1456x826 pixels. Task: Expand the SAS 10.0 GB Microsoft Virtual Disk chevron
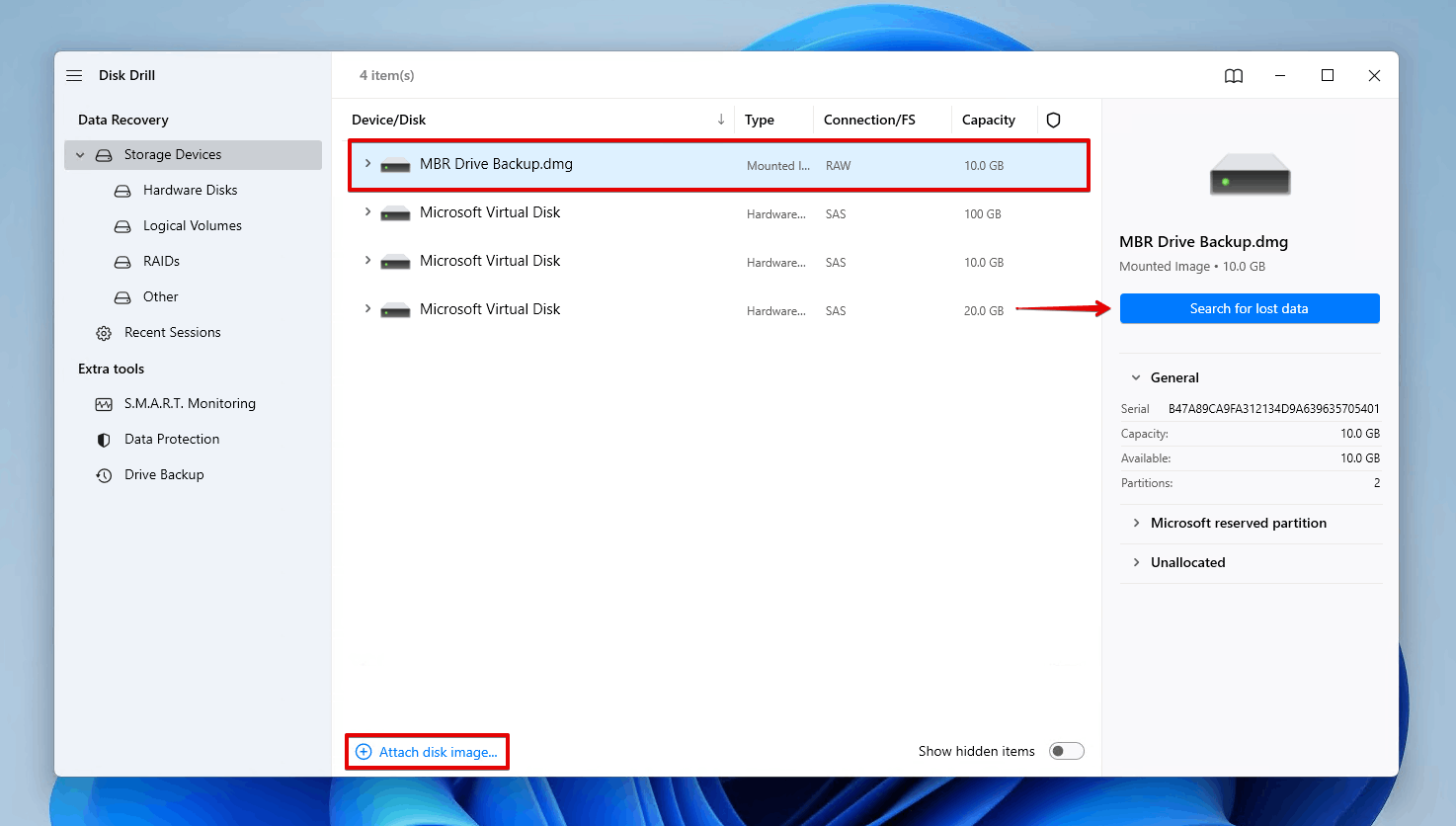[367, 260]
